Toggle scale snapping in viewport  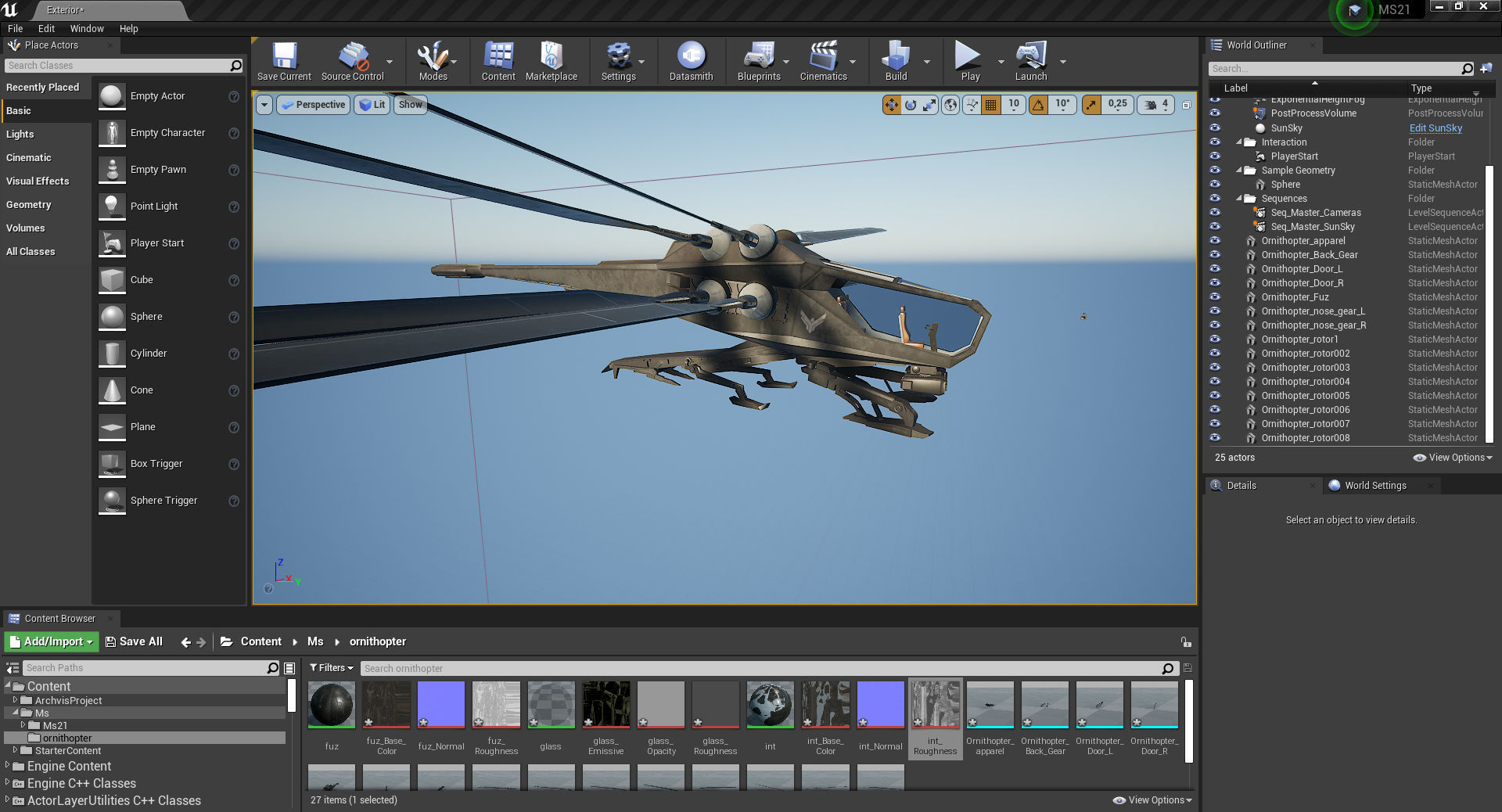tap(1091, 105)
